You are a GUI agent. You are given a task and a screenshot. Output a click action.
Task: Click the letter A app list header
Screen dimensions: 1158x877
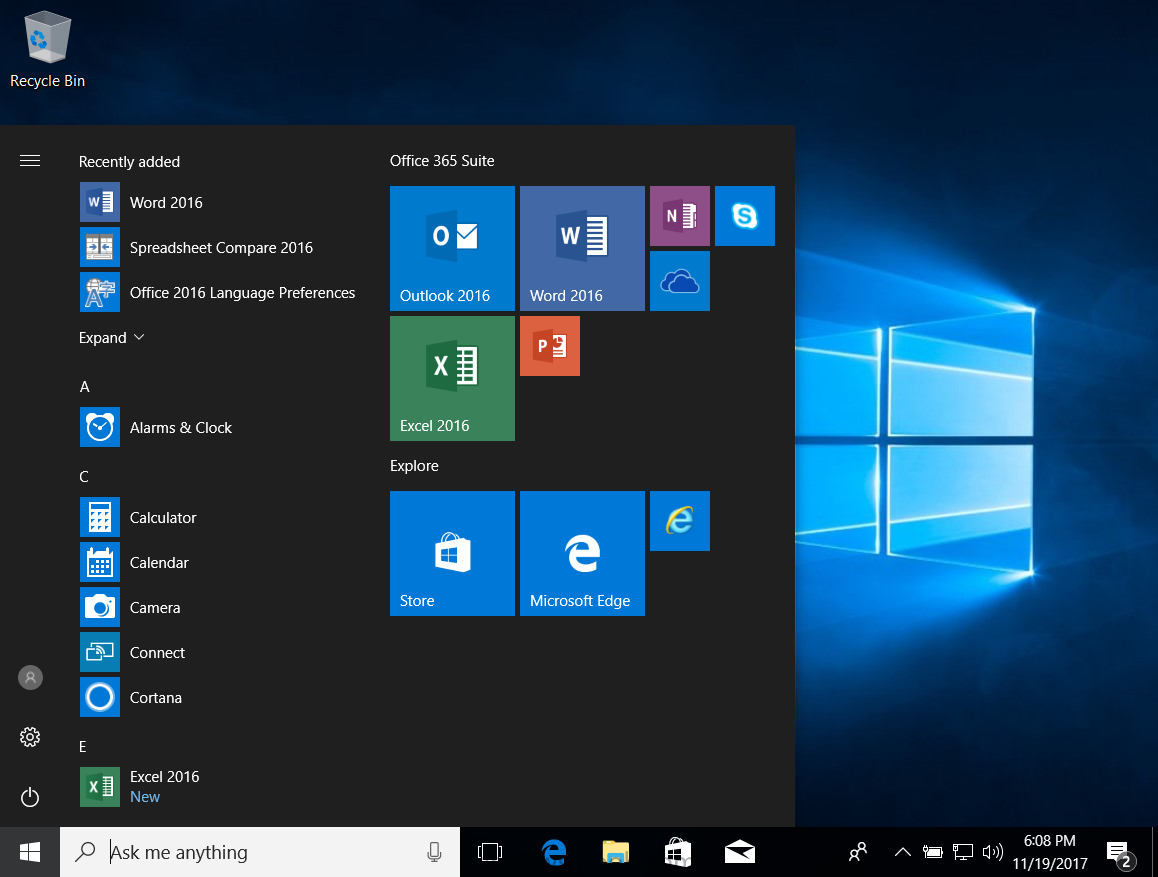(85, 387)
